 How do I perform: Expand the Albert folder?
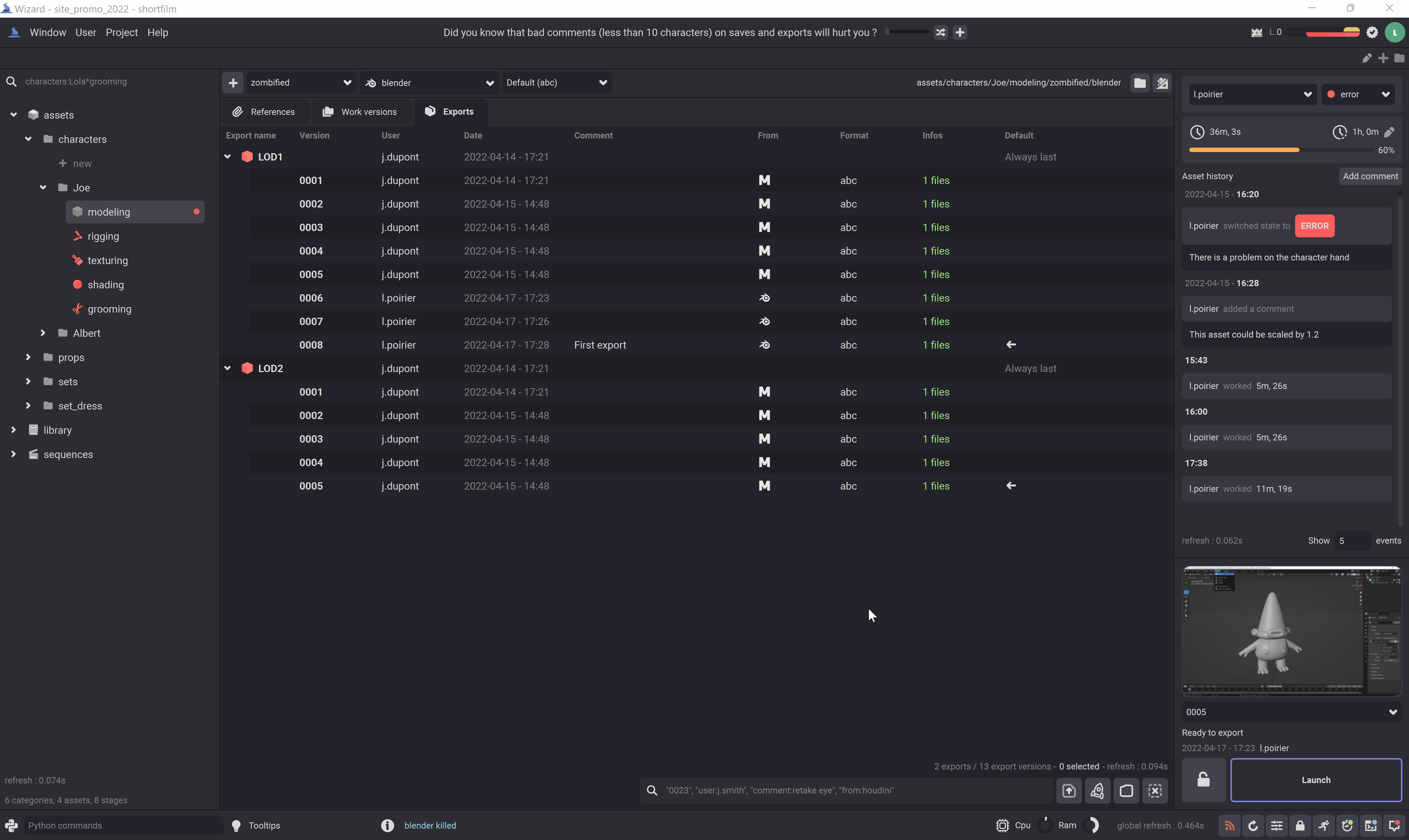[43, 334]
